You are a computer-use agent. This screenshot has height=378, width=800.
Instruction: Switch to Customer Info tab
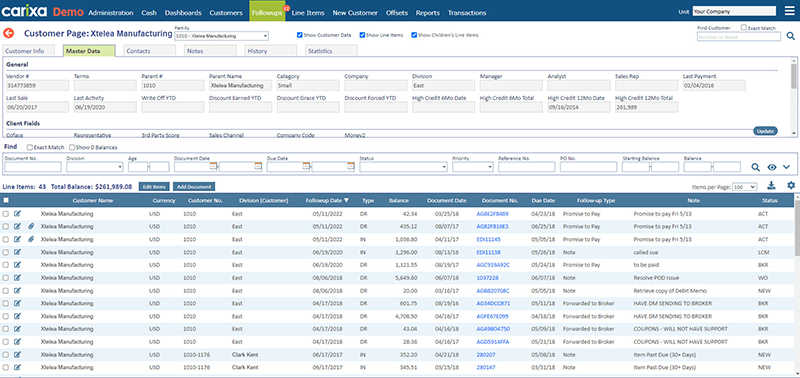[28, 51]
